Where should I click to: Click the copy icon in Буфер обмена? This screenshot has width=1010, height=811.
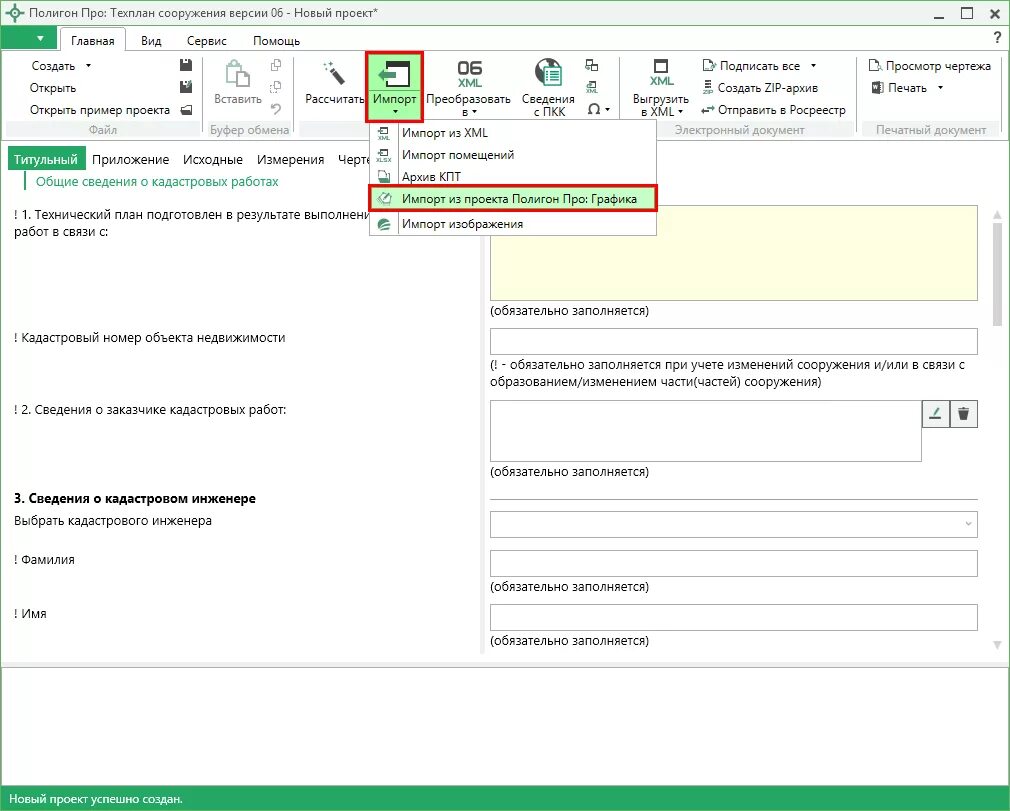click(276, 65)
